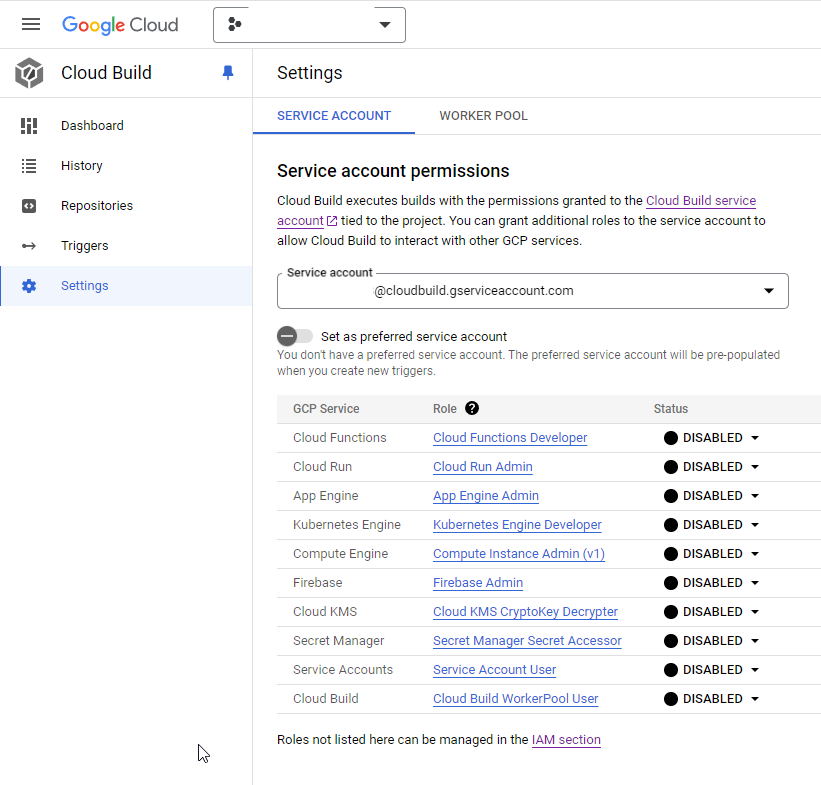821x785 pixels.
Task: Open Repositories in the sidebar
Action: tap(126, 206)
